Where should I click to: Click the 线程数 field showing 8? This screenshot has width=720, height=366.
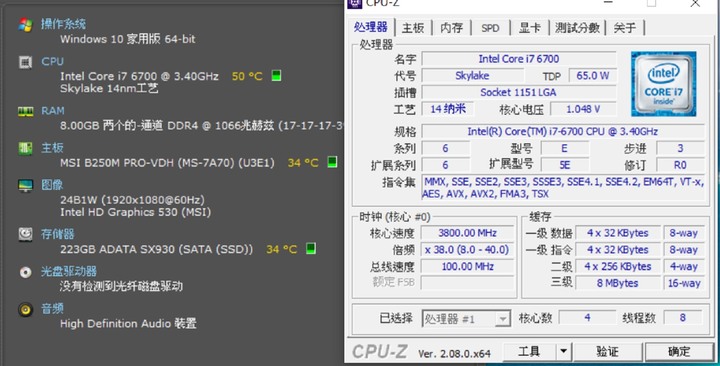pyautogui.click(x=683, y=318)
